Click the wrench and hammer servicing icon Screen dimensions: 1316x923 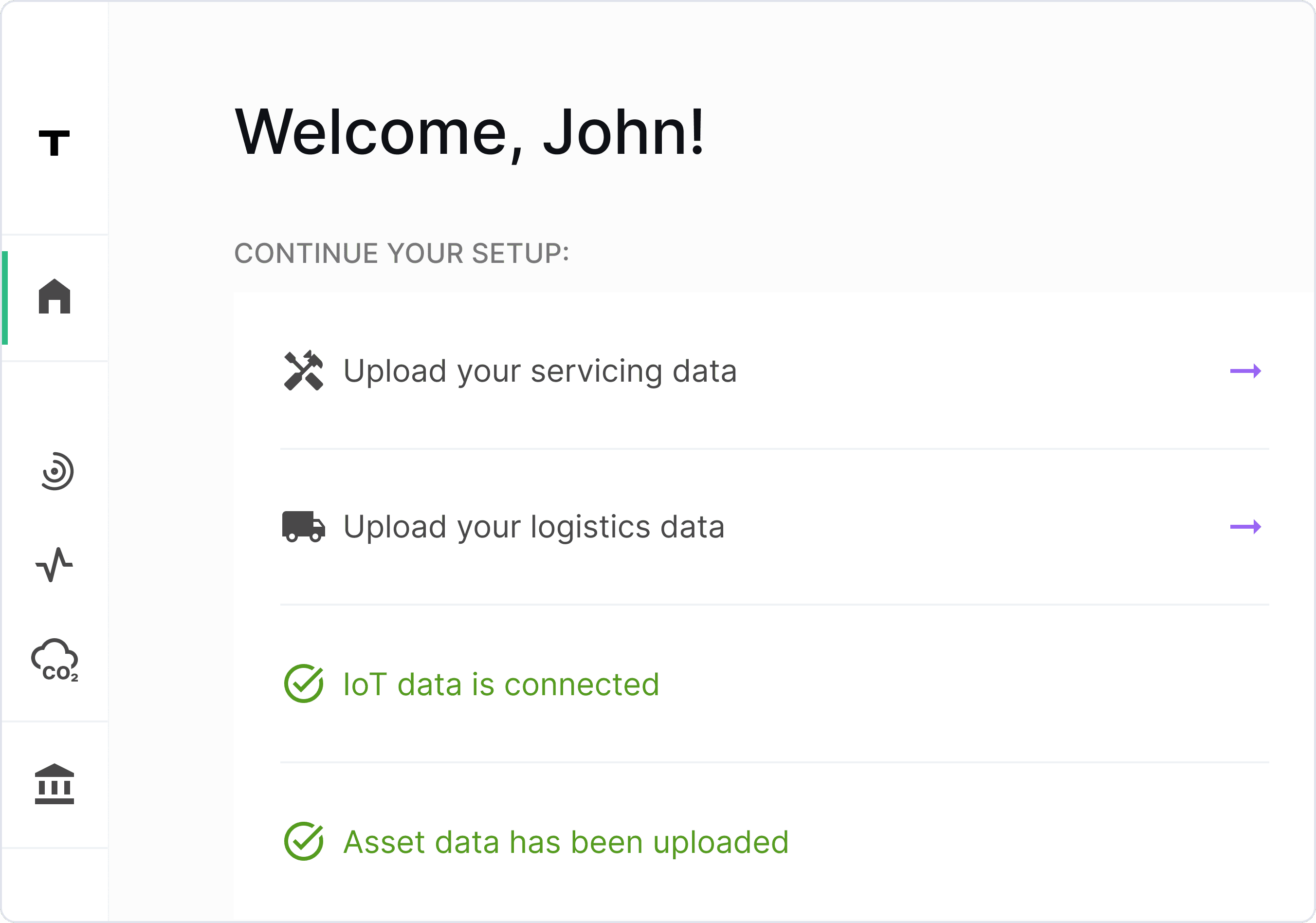point(304,370)
